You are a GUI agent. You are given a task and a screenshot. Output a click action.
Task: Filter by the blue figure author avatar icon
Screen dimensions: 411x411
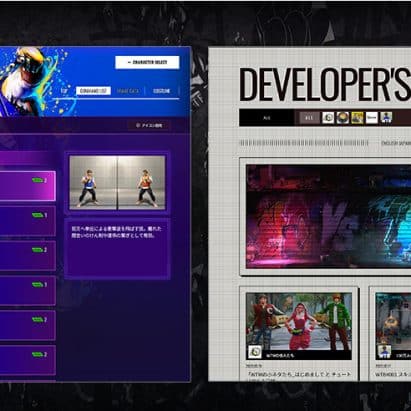[386, 118]
